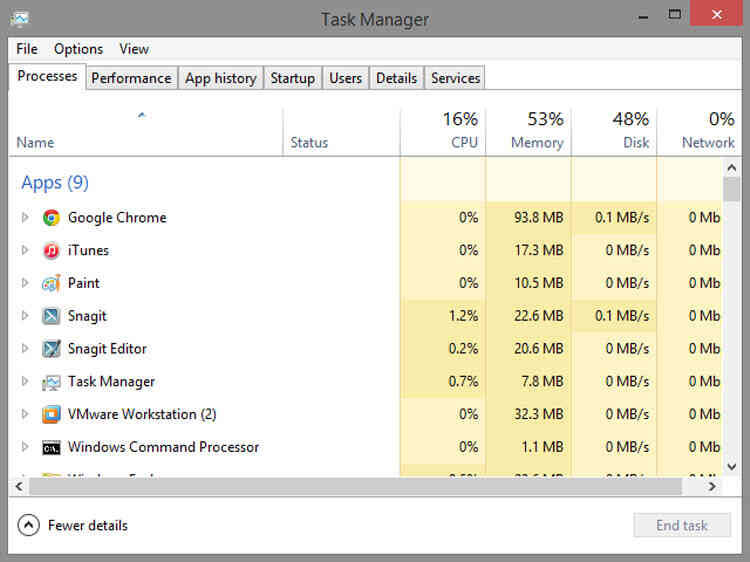The image size is (750, 562).
Task: Click the End task button
Action: pos(681,525)
